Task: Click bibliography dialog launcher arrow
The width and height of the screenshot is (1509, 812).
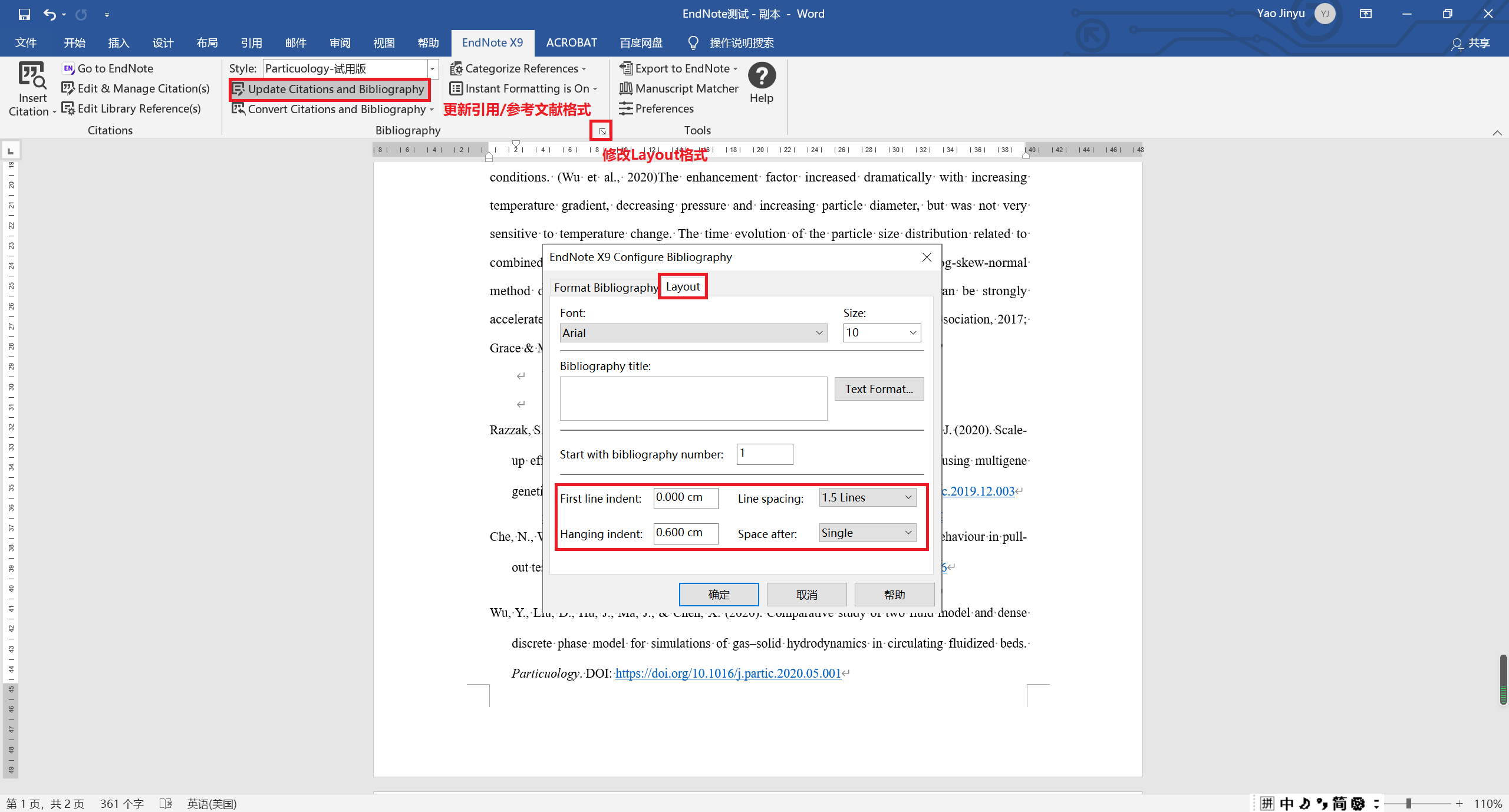Action: click(602, 131)
